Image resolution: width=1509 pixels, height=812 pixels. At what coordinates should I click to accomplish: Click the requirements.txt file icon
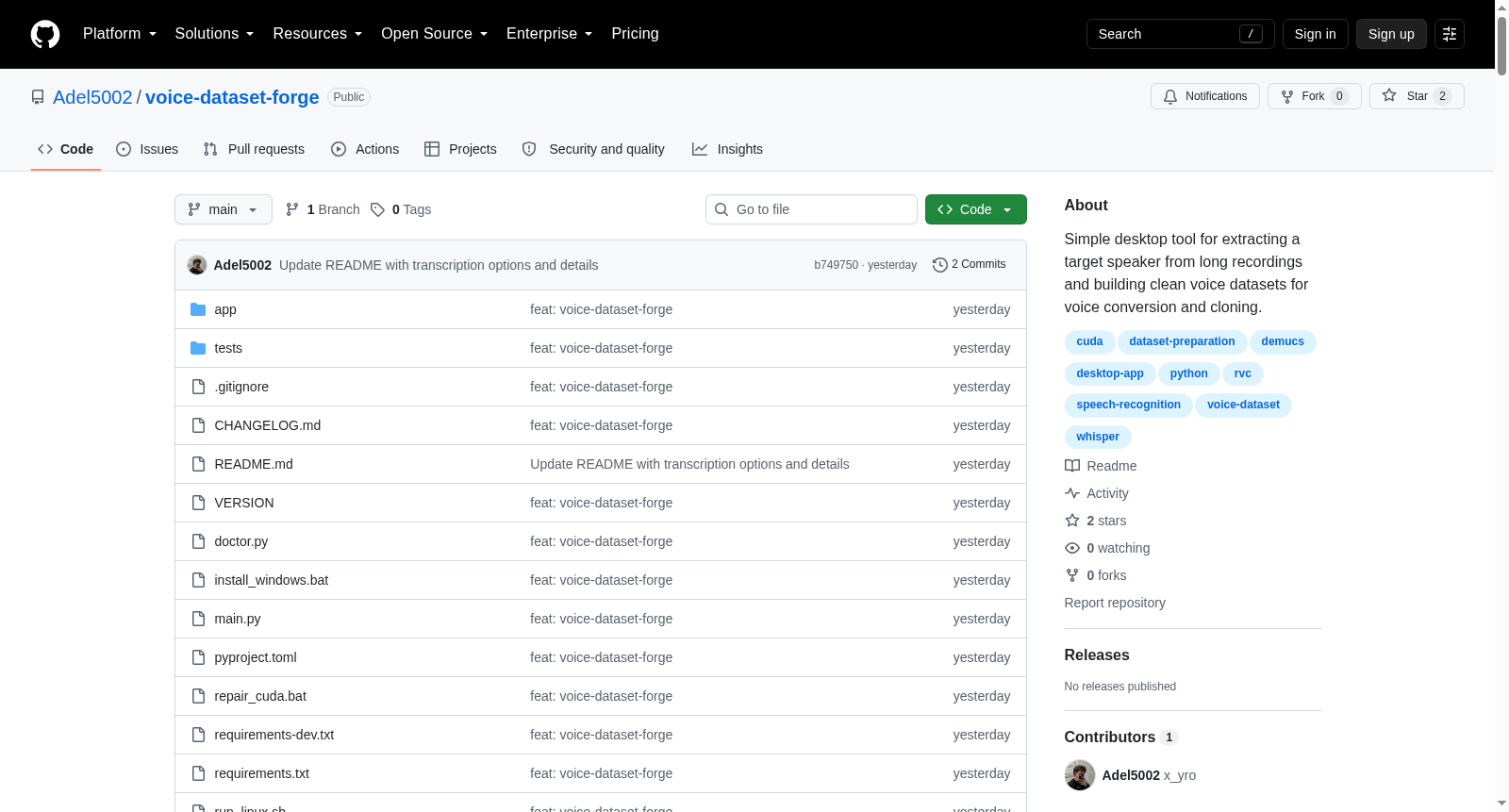coord(198,773)
